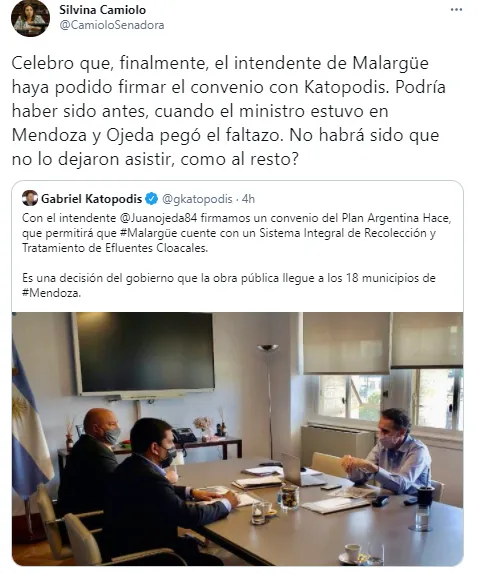Open the @gkatopodis handle

[197, 199]
